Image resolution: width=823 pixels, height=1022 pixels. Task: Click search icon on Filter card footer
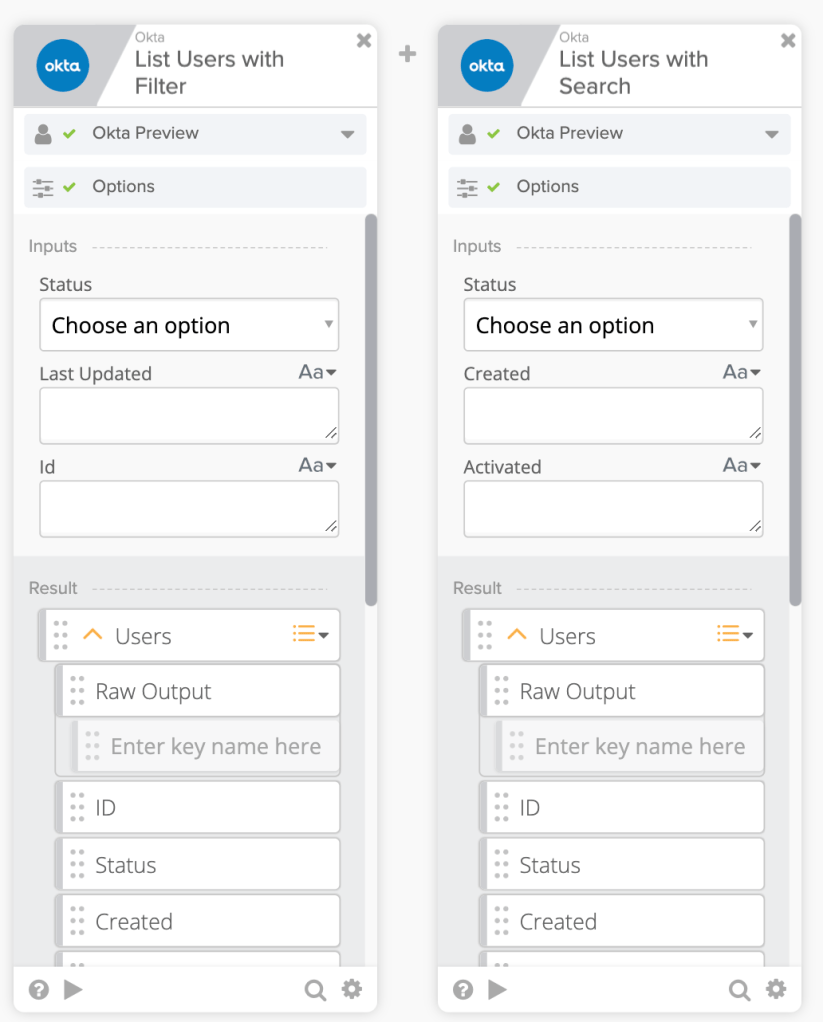315,990
